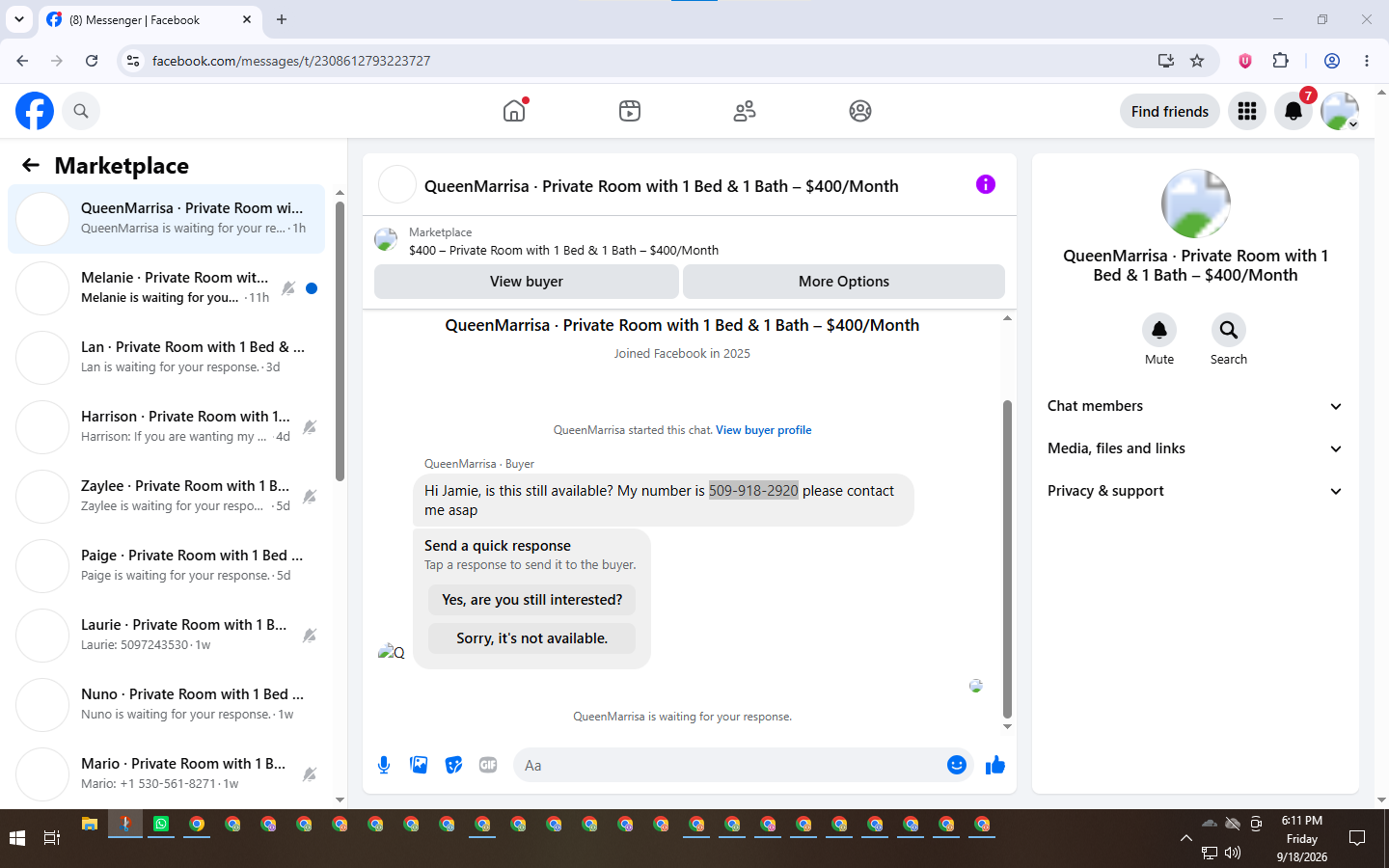1389x868 pixels.
Task: Click the voice clip microphone icon
Action: pyautogui.click(x=384, y=765)
